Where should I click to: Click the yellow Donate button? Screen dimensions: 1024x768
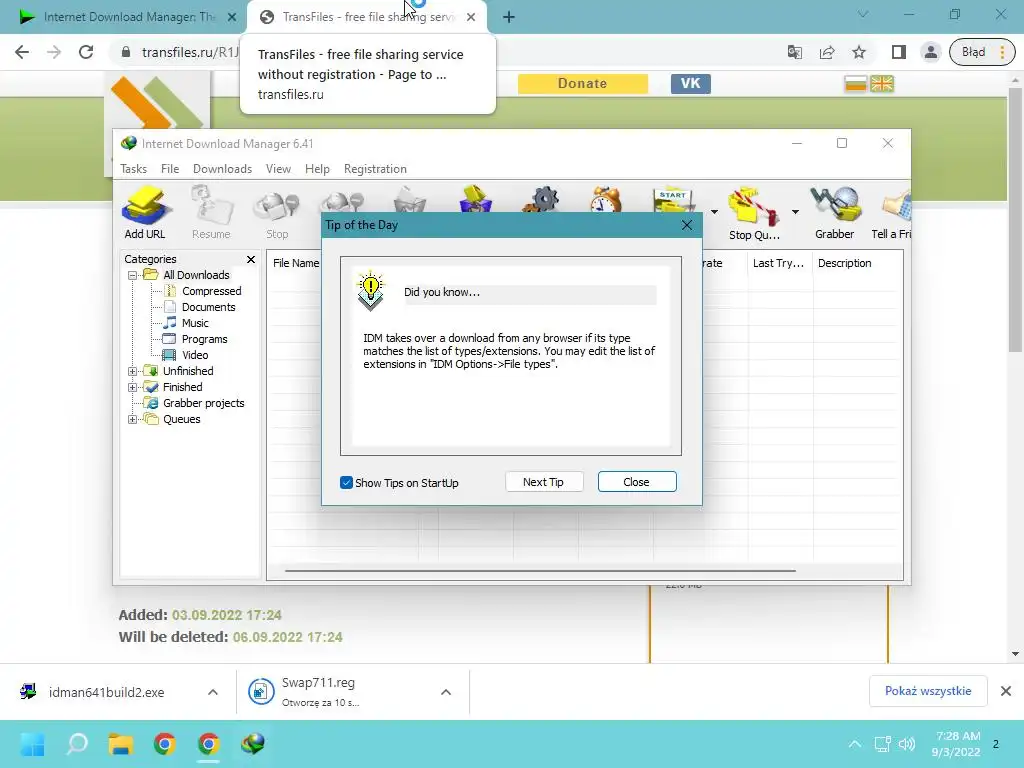(x=583, y=84)
